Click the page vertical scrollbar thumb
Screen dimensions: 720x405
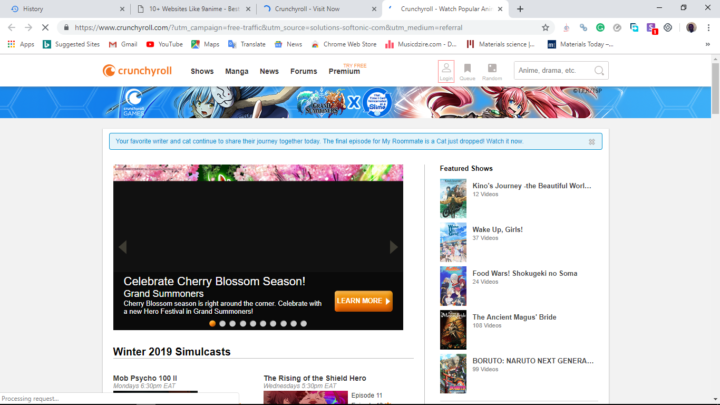click(715, 88)
